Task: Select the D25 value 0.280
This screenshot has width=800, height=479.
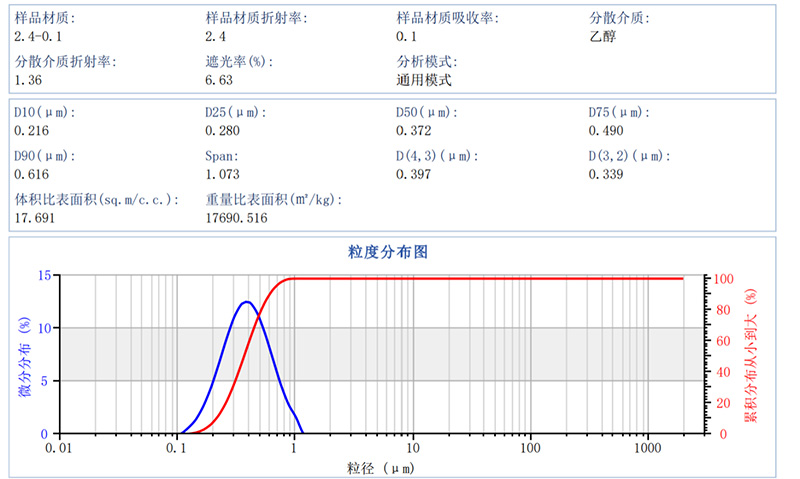Action: pos(222,131)
